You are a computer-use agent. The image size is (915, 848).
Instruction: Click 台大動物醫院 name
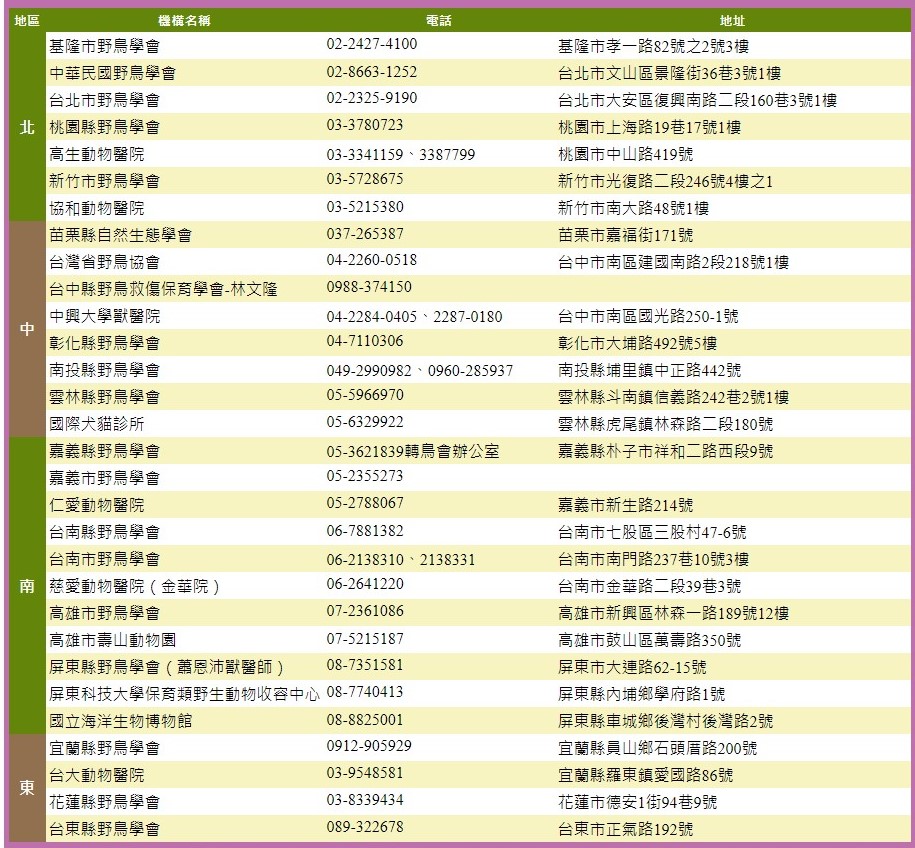click(97, 775)
